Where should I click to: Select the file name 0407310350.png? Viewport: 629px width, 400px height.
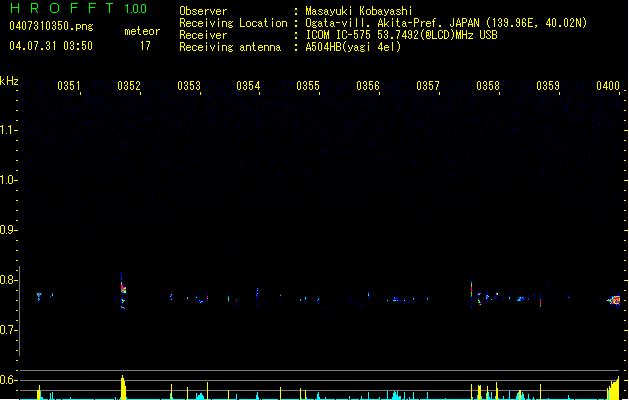tap(51, 26)
